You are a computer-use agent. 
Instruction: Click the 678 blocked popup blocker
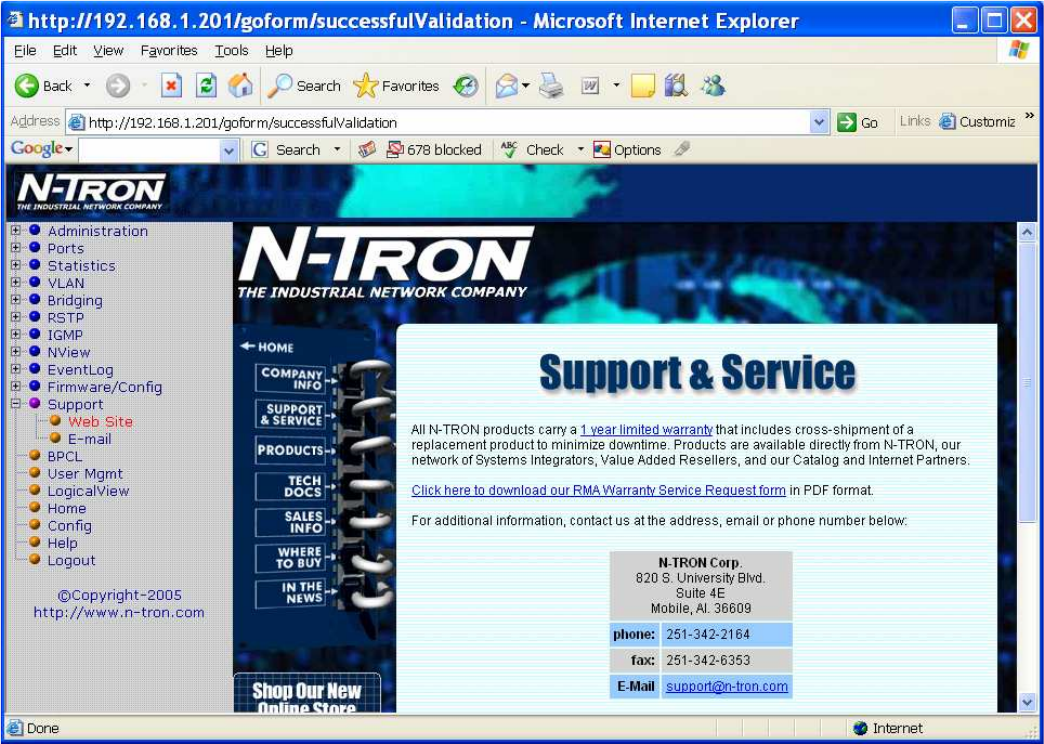point(434,150)
